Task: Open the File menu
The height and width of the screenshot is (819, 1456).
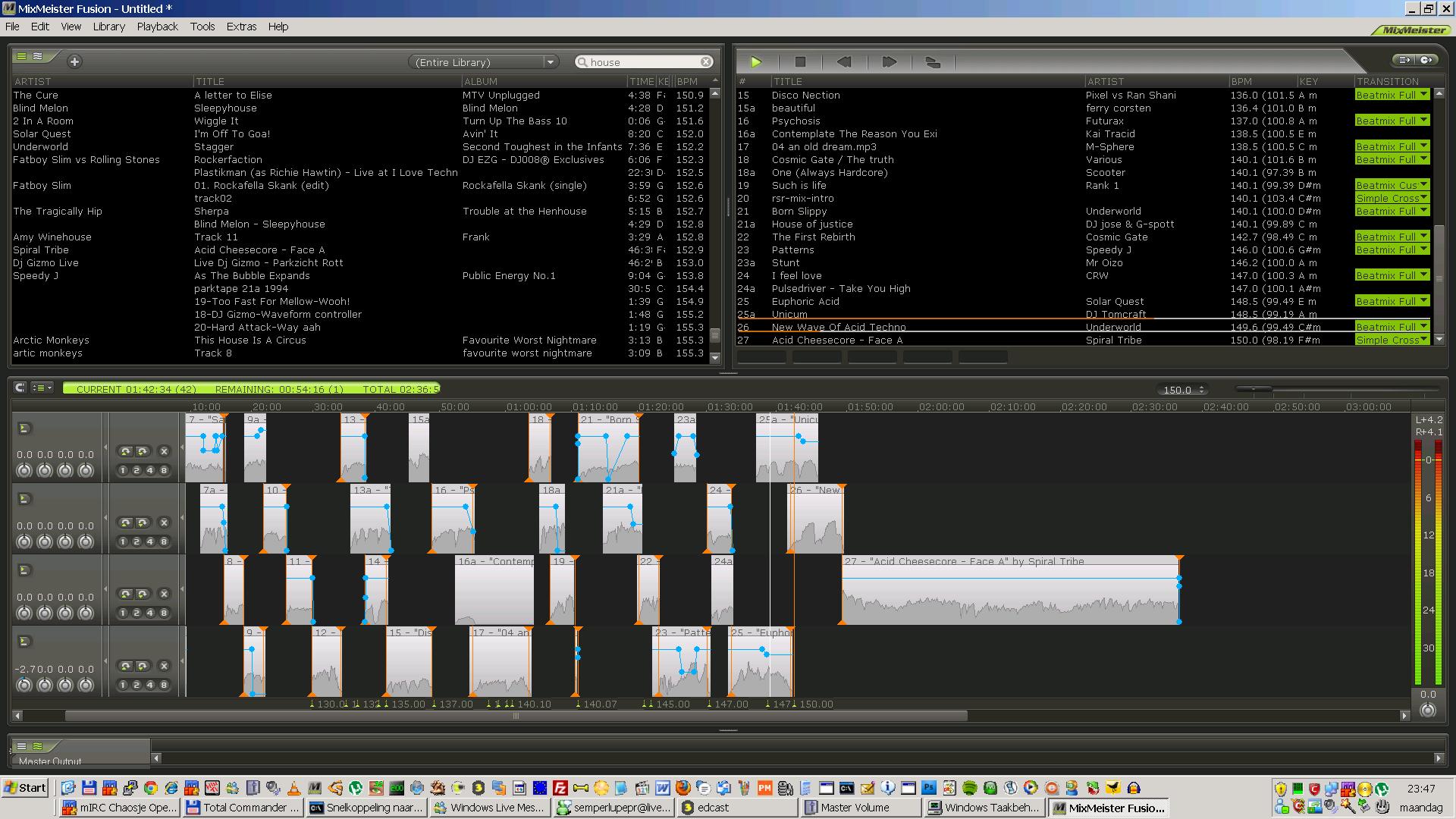Action: click(12, 27)
